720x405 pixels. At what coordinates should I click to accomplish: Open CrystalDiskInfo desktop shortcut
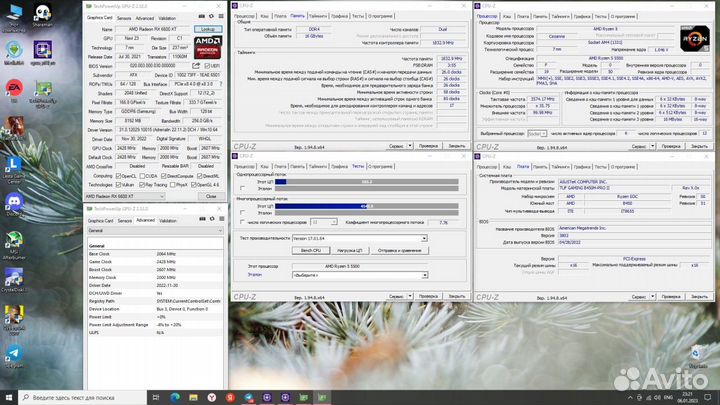click(14, 280)
